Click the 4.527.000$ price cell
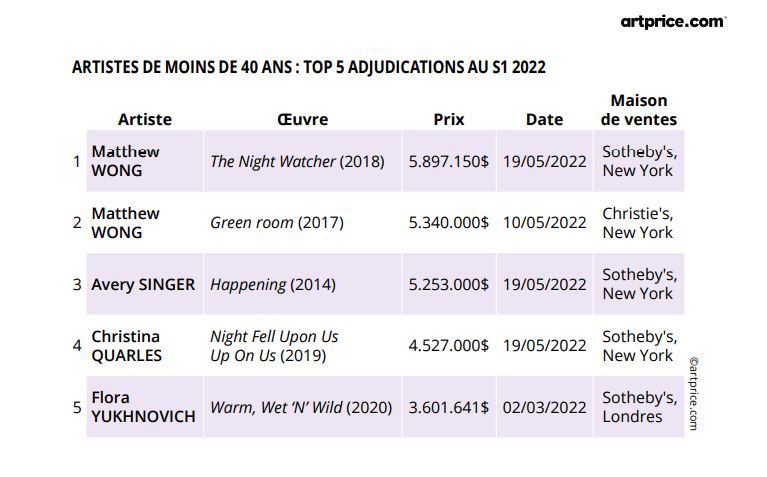The width and height of the screenshot is (767, 477). tap(448, 346)
